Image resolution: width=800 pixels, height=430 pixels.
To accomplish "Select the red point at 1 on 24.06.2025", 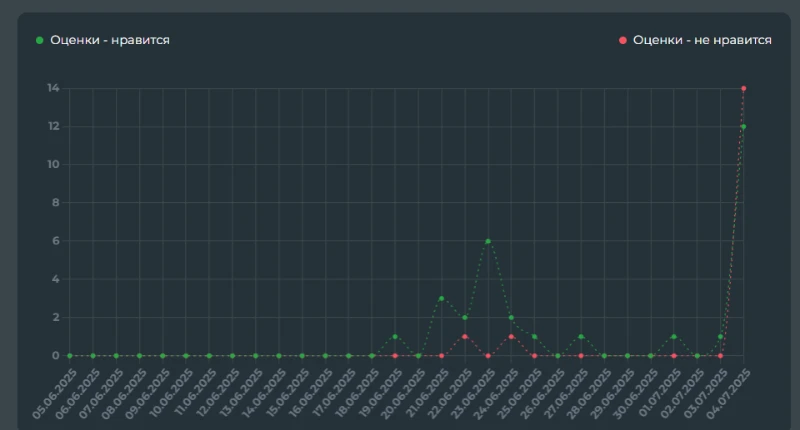I will [x=511, y=337].
